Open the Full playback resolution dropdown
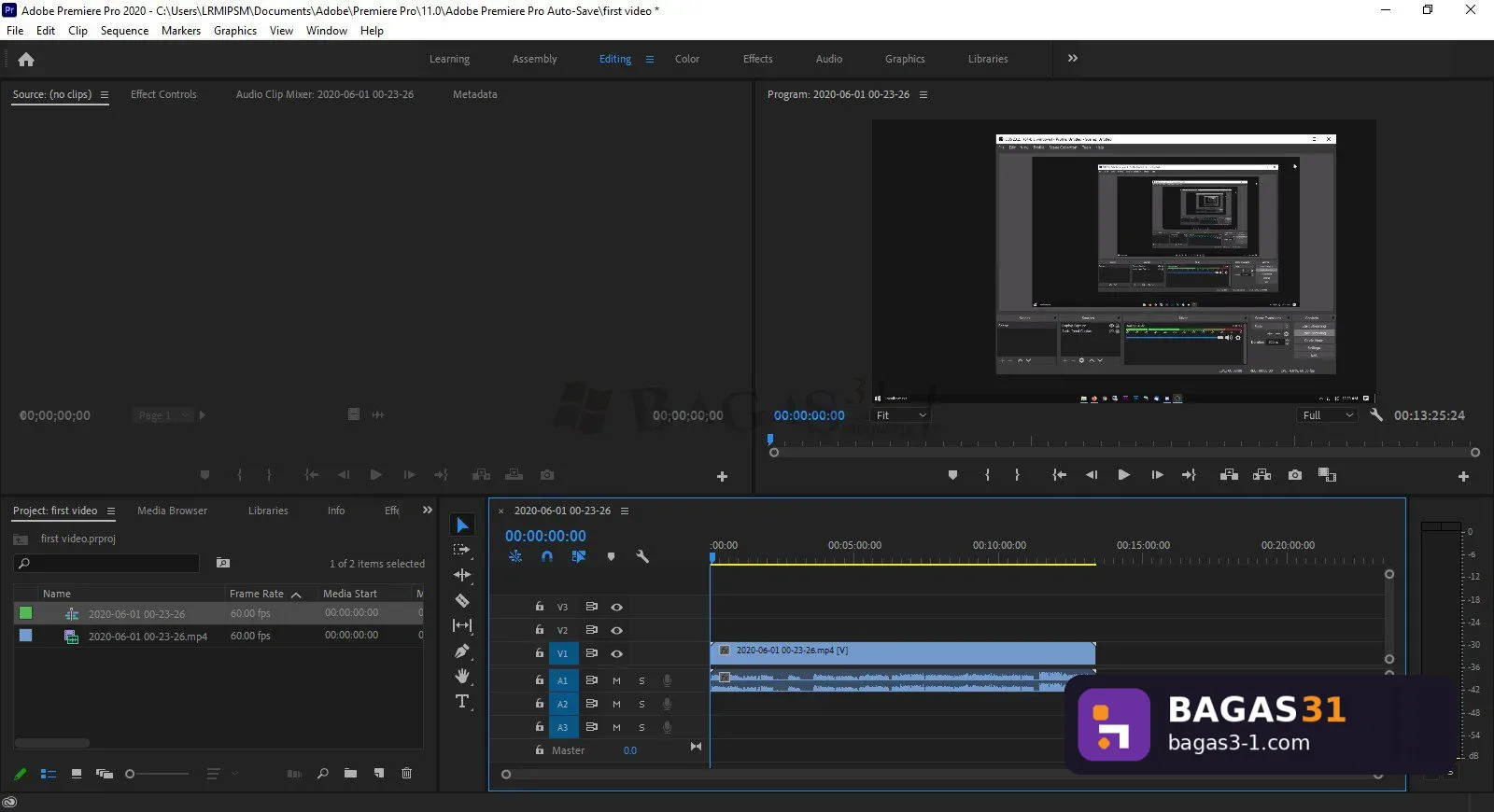Screen dimensions: 1494x812 (x=1328, y=415)
